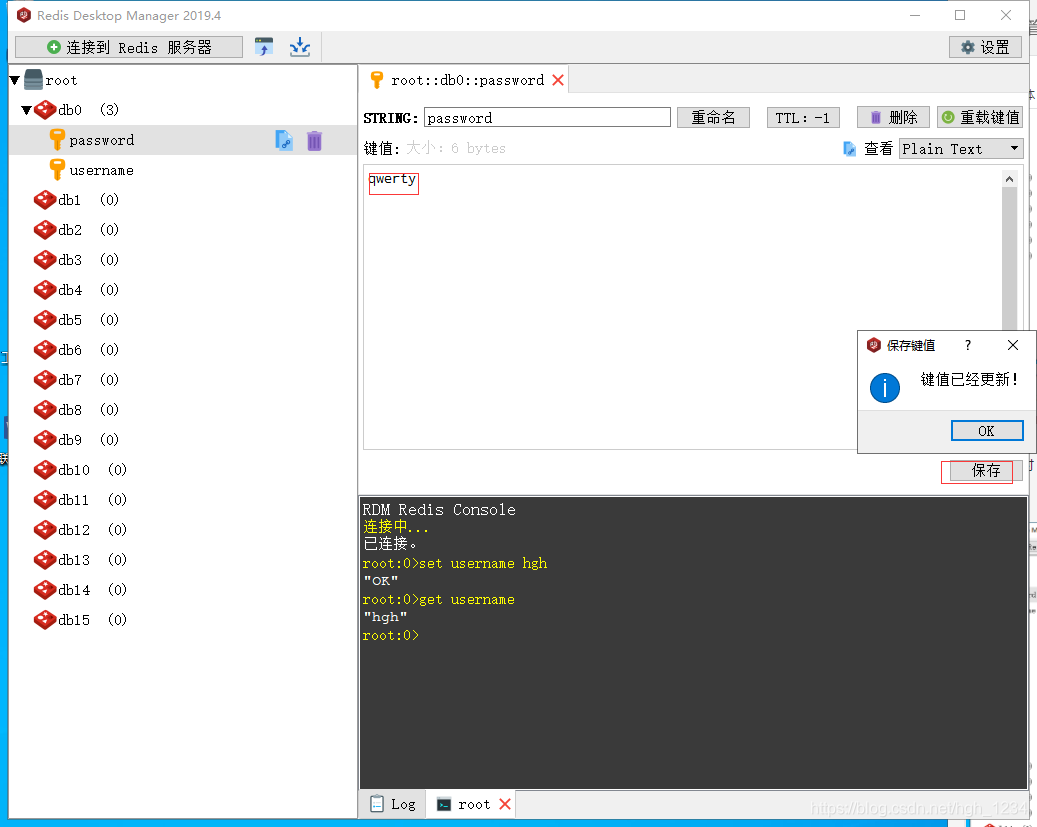Open database db4
1037x827 pixels.
pyautogui.click(x=69, y=290)
